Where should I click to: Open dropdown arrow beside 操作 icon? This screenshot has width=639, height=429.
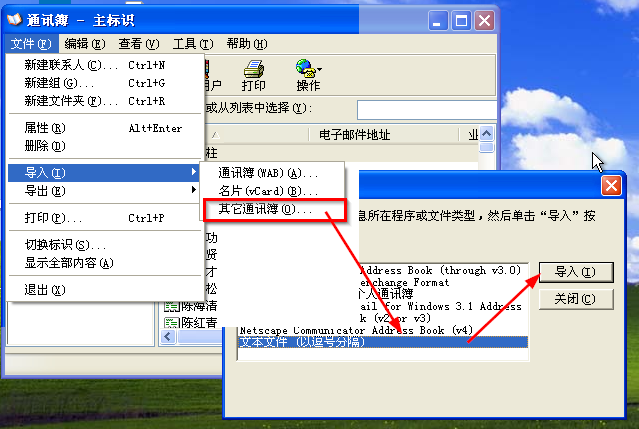pos(320,69)
